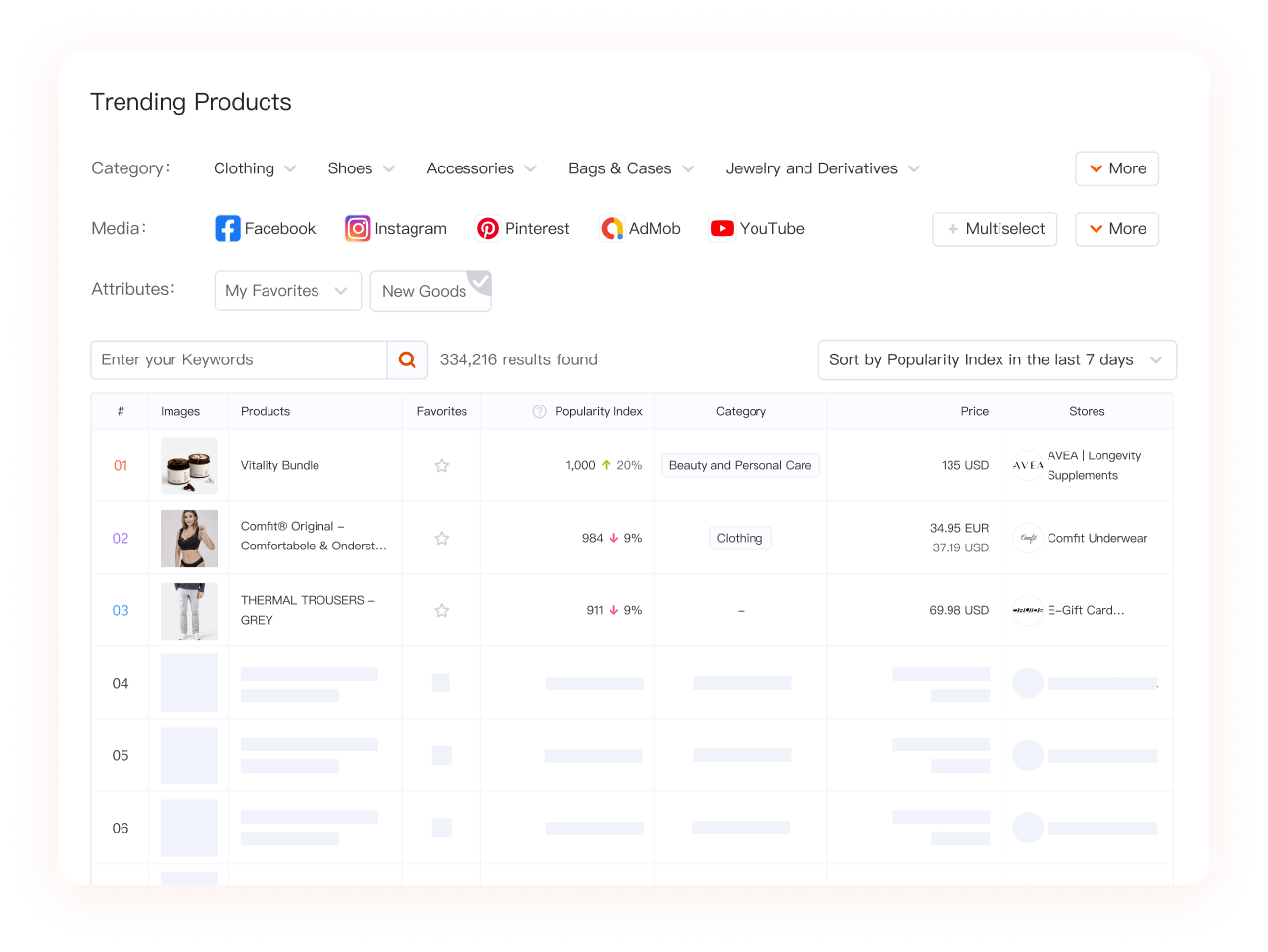Select the Pinterest media icon
The height and width of the screenshot is (952, 1268).
488,229
